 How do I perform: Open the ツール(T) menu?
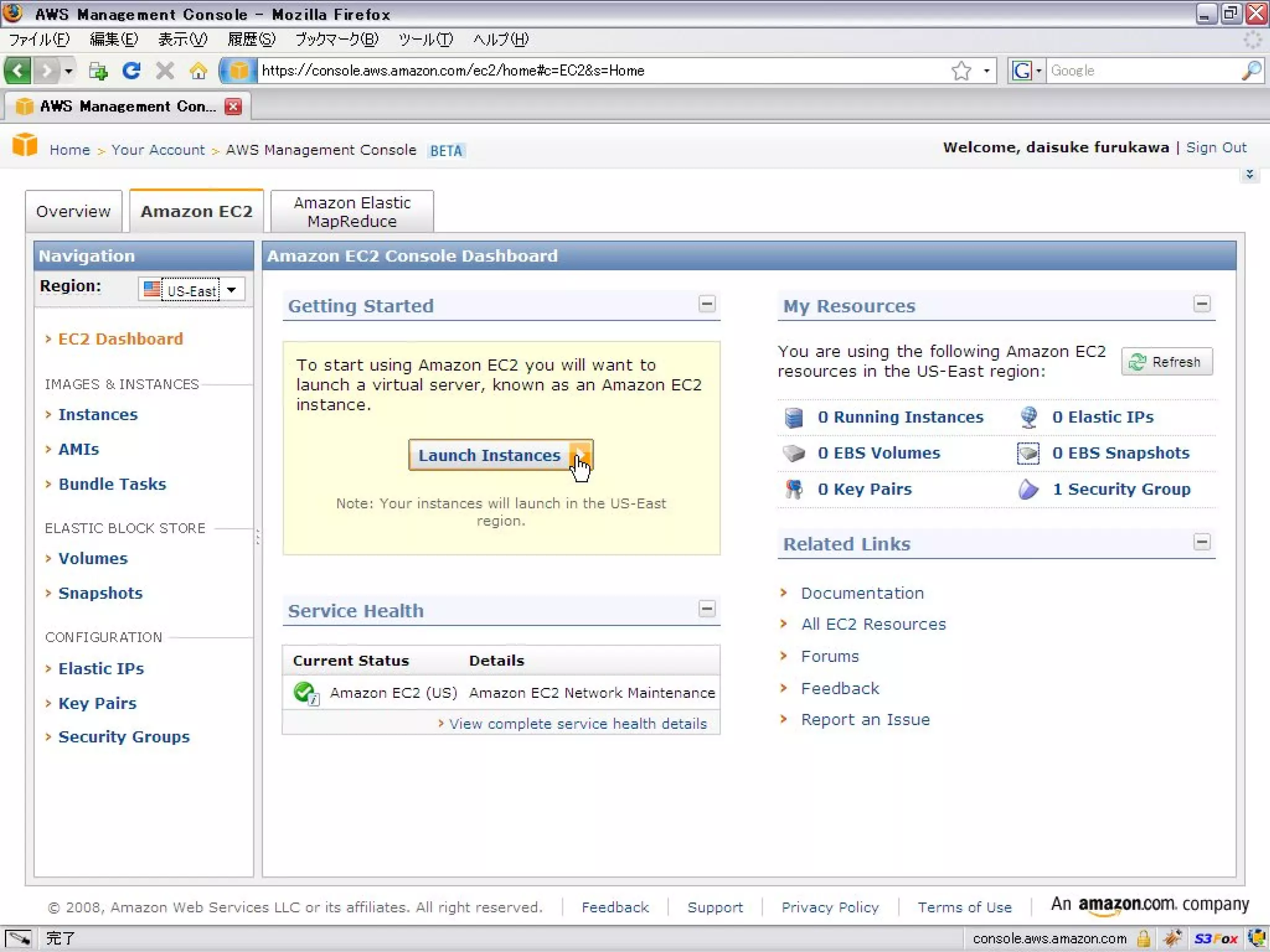click(x=425, y=40)
